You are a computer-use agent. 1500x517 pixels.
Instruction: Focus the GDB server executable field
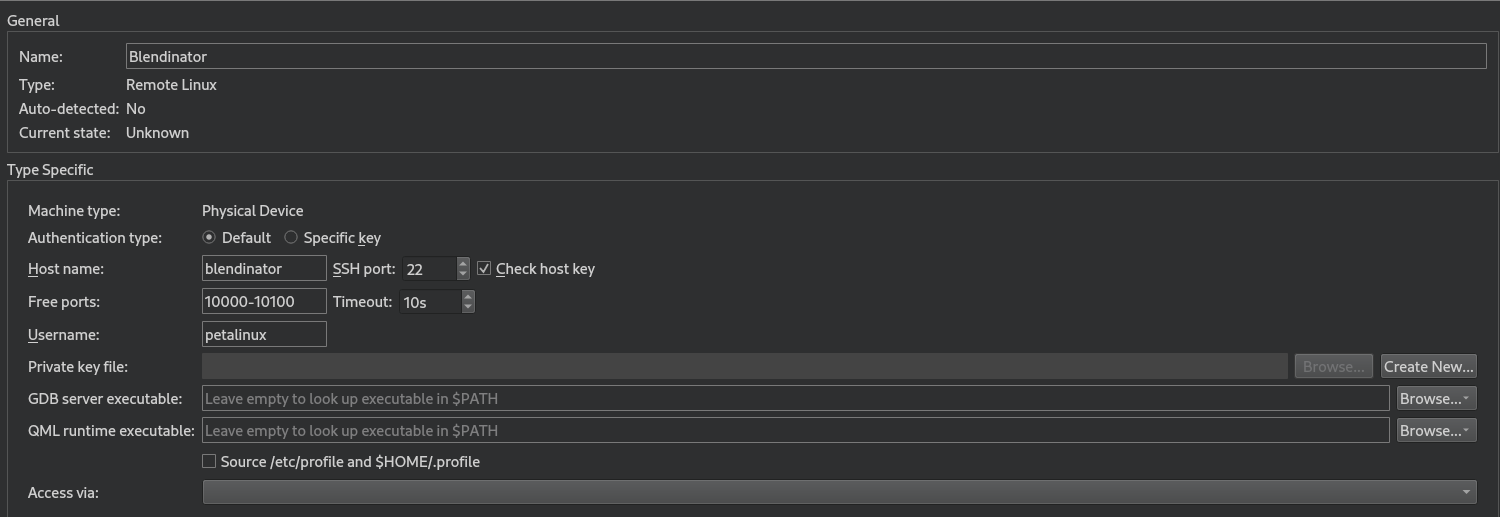point(795,399)
